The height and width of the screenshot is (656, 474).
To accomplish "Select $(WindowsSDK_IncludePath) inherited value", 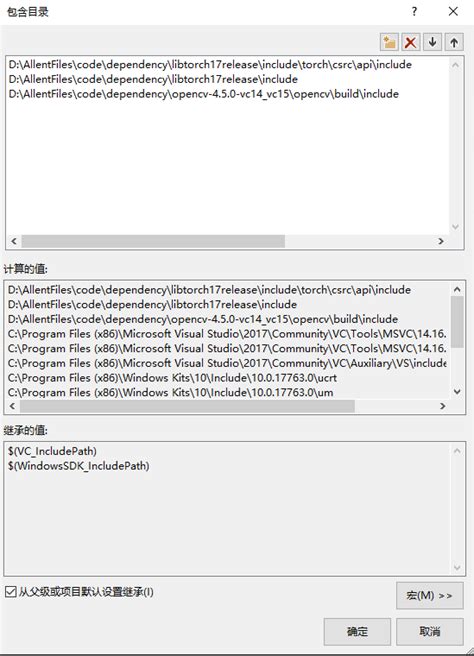I will click(x=78, y=466).
